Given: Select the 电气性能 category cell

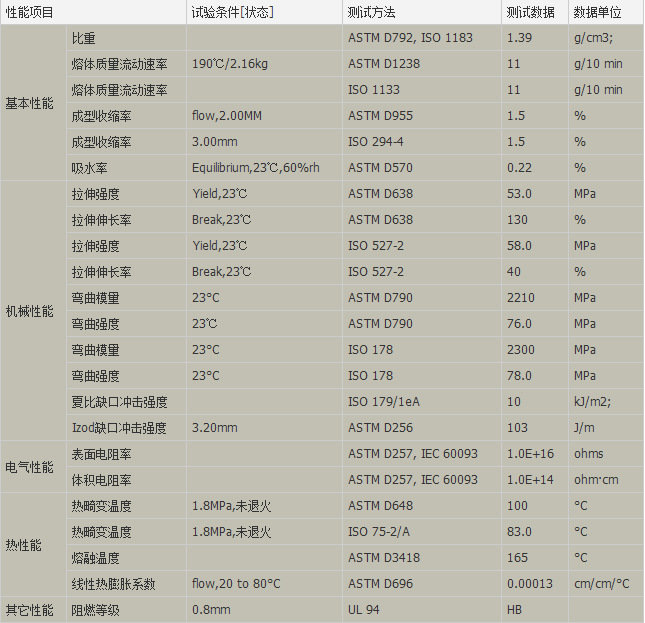Looking at the screenshot, I should [33, 467].
